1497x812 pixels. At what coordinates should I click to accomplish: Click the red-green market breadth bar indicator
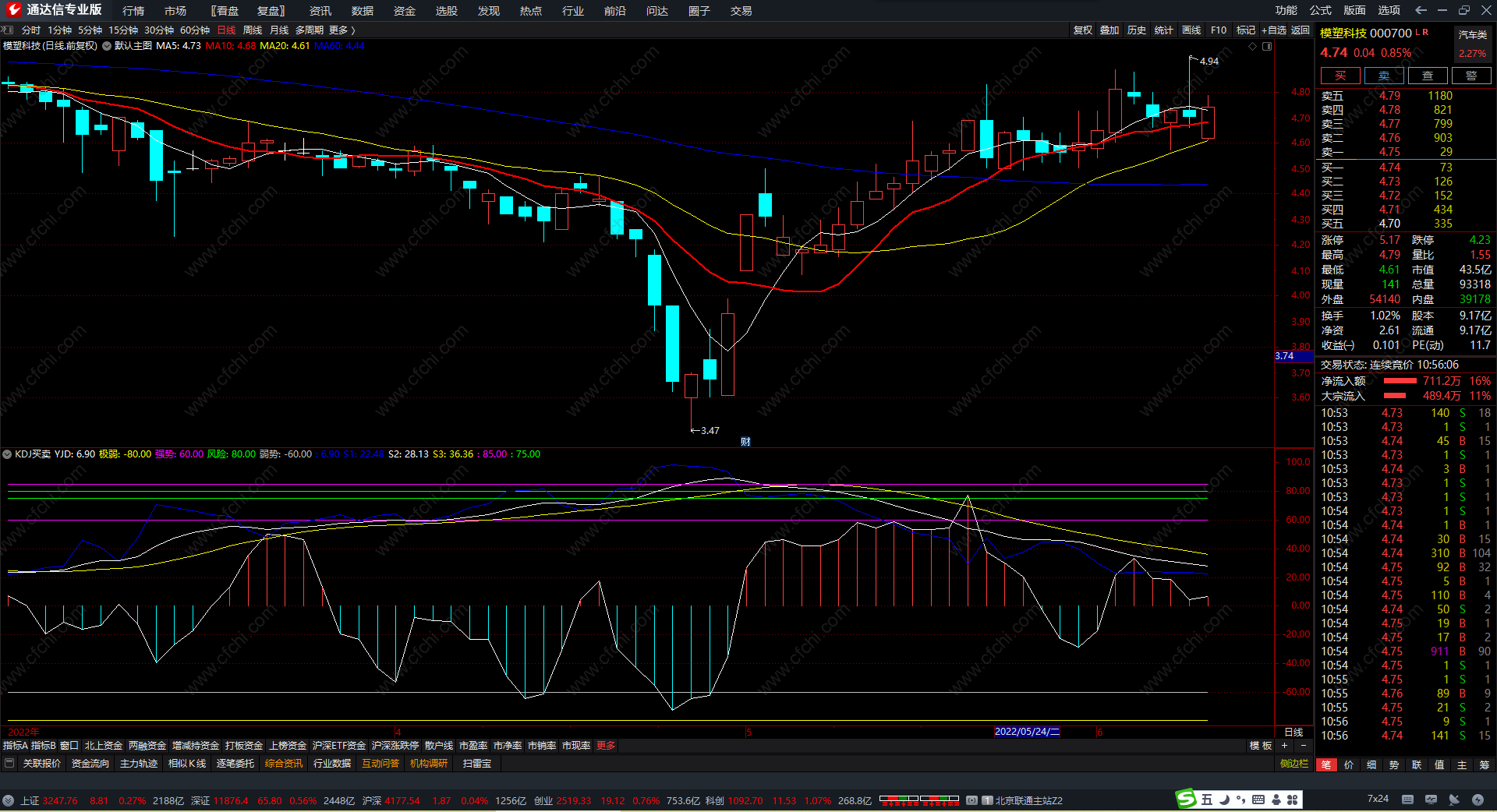919,800
